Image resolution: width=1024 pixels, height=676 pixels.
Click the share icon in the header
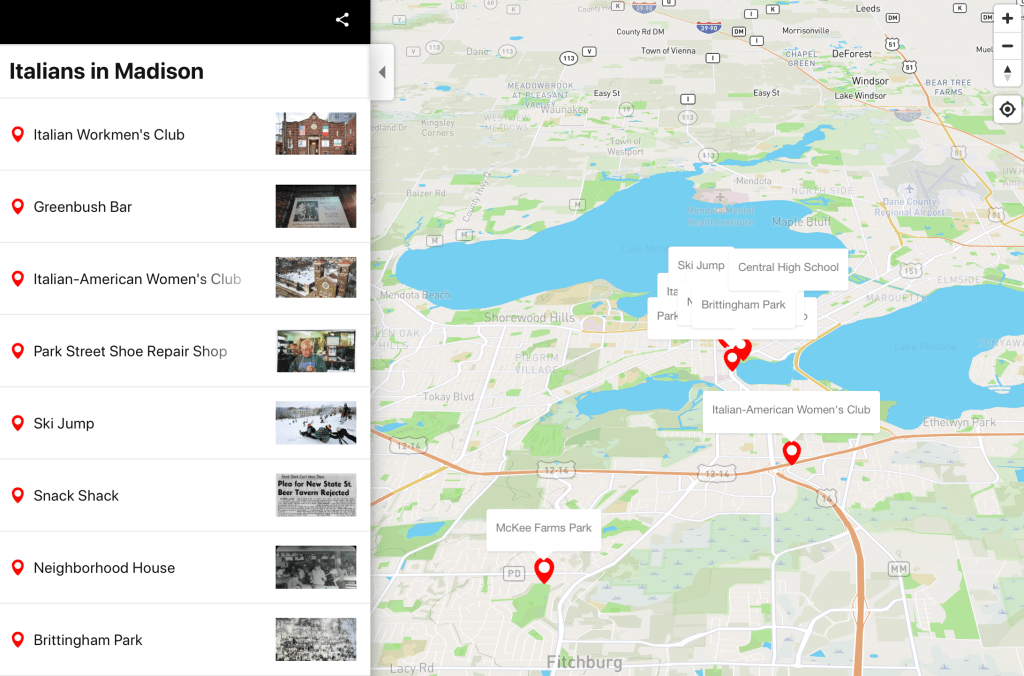[342, 20]
